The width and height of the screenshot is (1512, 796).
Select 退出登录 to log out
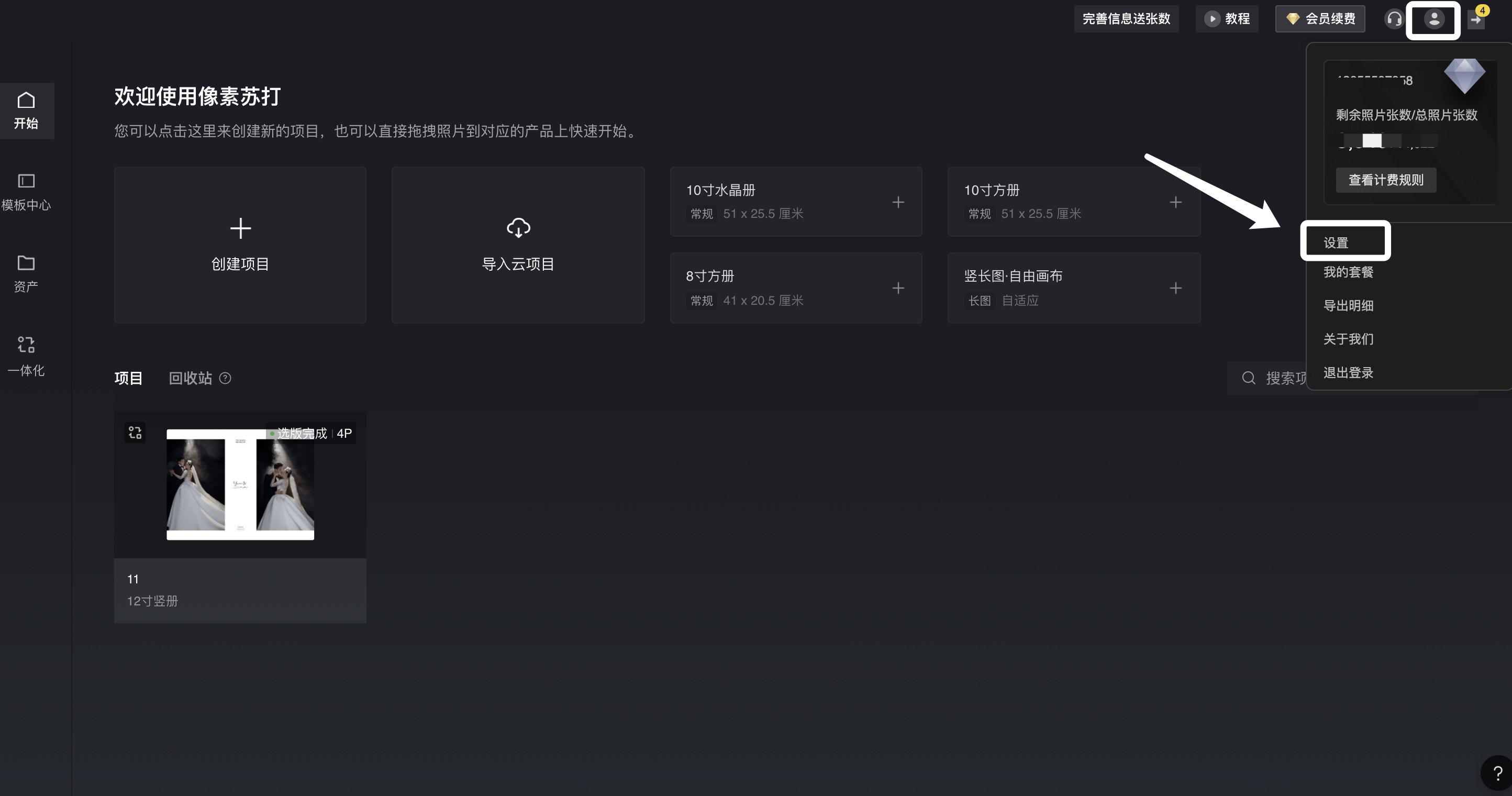[x=1348, y=372]
